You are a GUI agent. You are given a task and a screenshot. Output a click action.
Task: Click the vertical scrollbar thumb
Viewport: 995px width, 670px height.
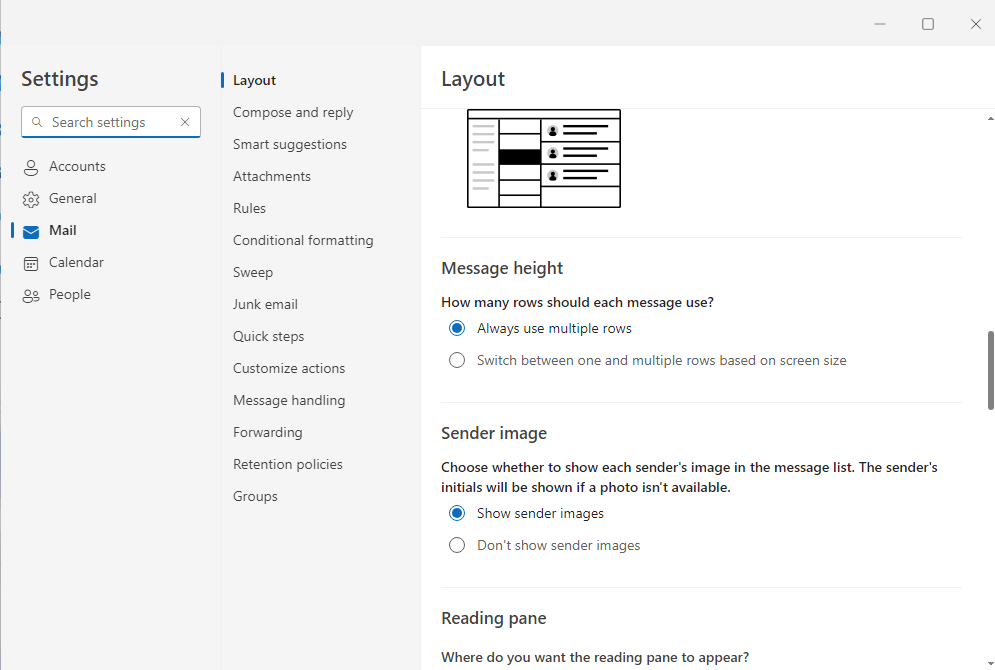991,371
